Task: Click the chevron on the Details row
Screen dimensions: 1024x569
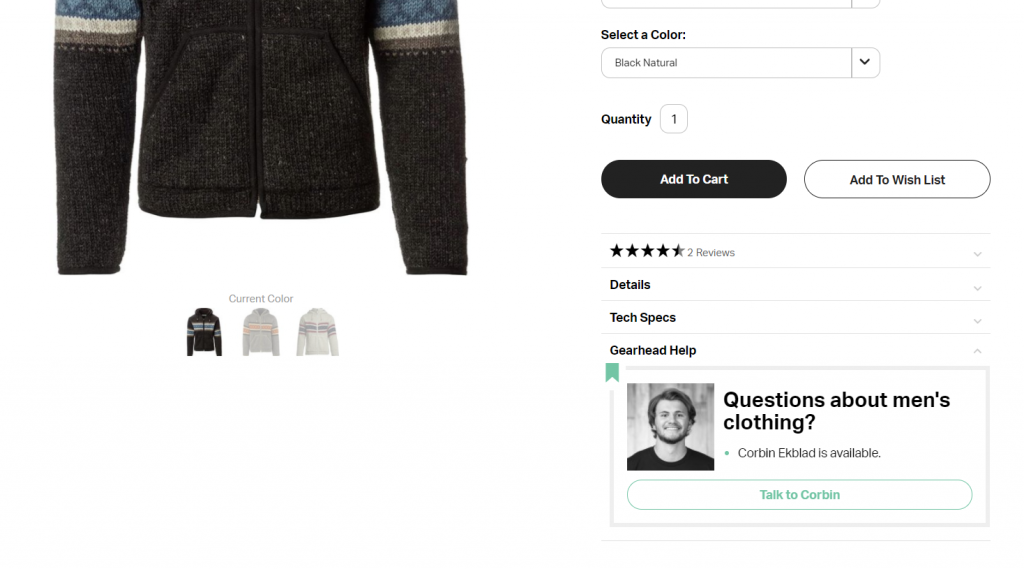Action: click(977, 288)
